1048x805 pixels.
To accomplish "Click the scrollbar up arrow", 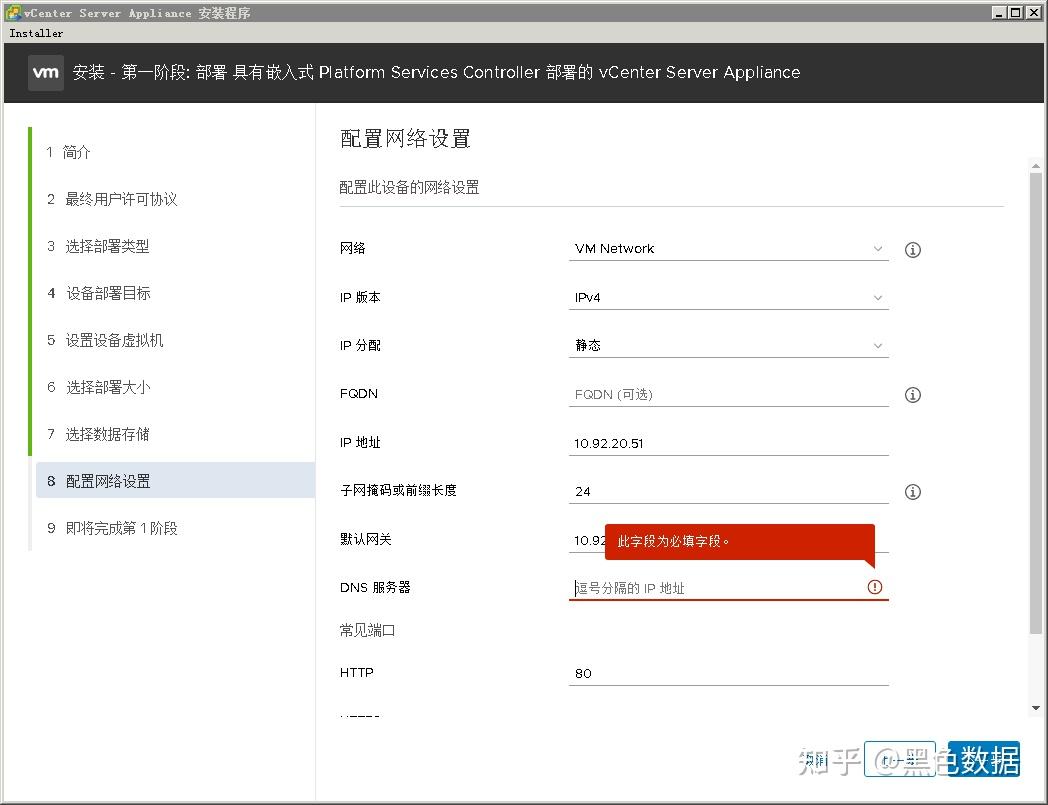I will (1035, 166).
